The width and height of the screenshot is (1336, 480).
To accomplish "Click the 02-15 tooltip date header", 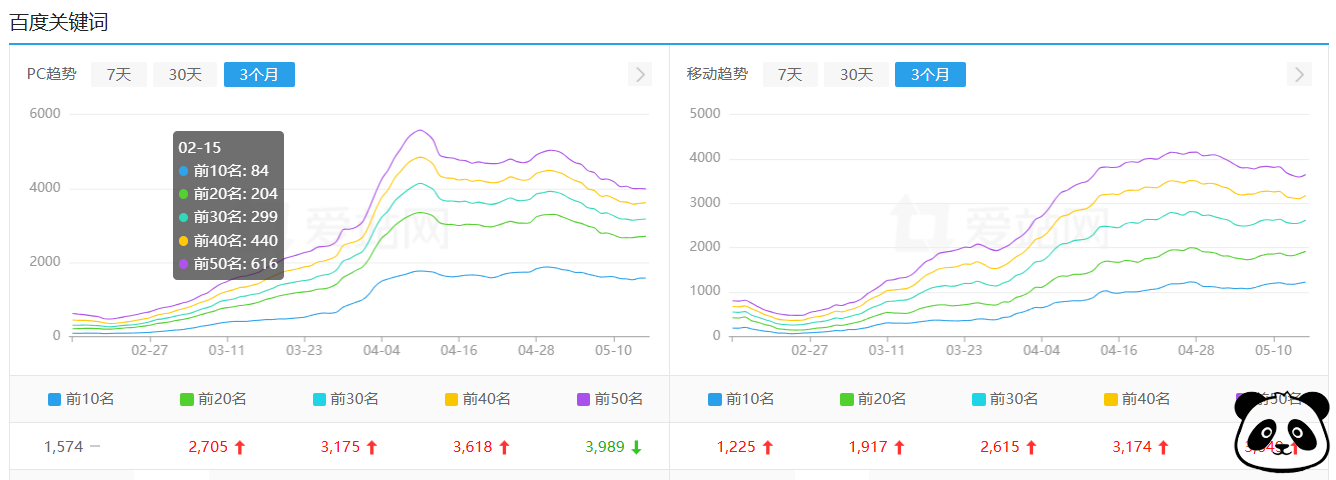I will pyautogui.click(x=200, y=147).
